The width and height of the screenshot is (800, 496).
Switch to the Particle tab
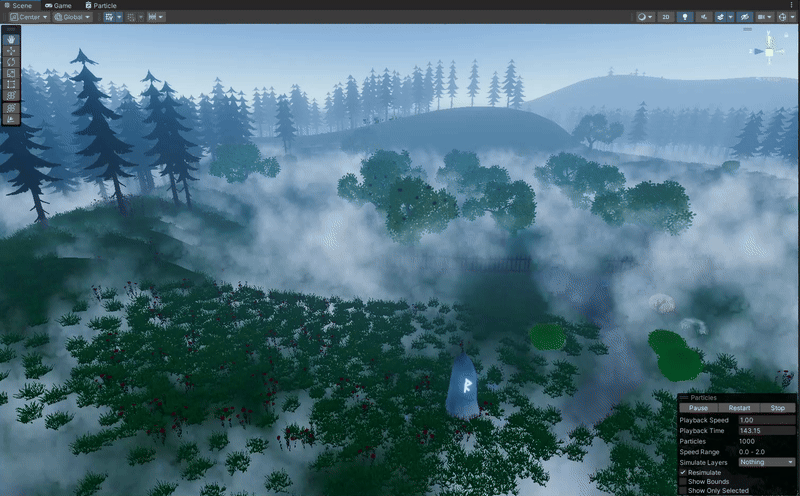(100, 5)
